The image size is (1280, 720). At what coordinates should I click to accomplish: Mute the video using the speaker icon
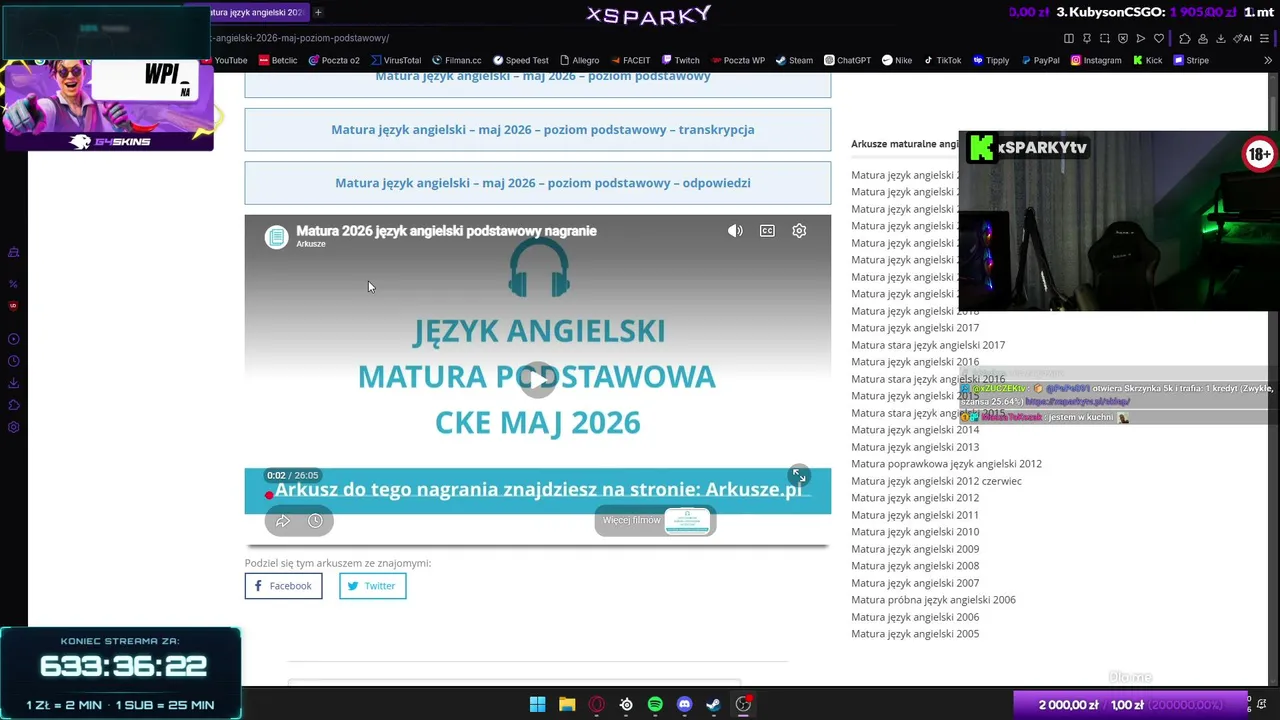pos(735,231)
